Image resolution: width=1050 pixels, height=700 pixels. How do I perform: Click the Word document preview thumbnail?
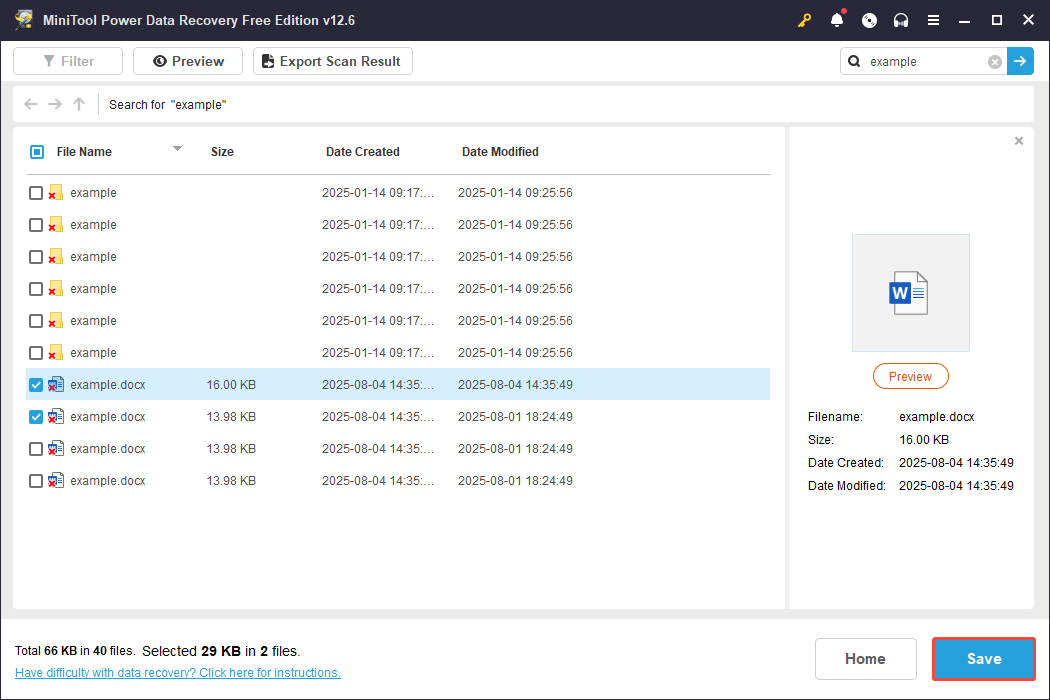(911, 293)
